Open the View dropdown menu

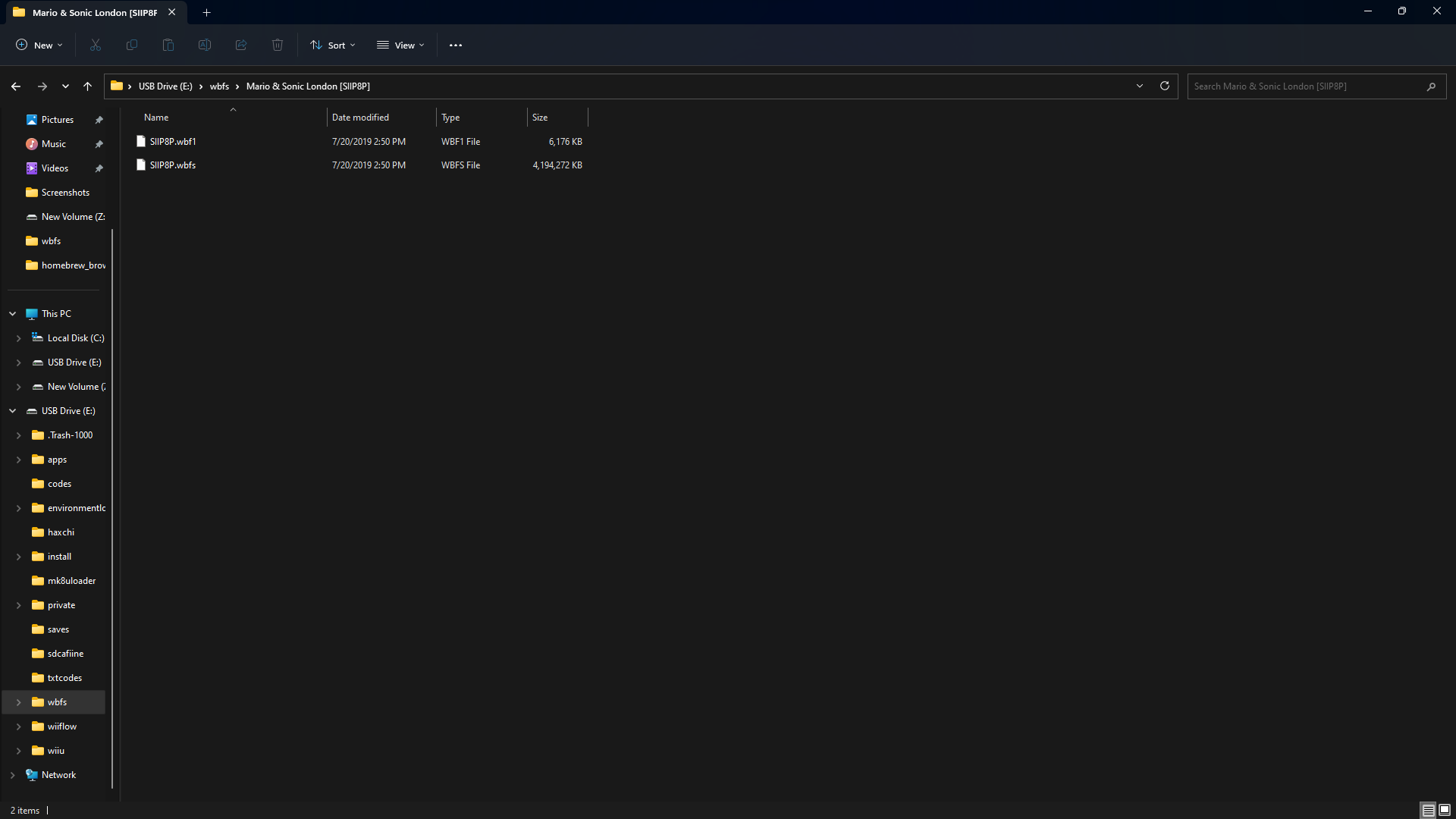tap(400, 45)
